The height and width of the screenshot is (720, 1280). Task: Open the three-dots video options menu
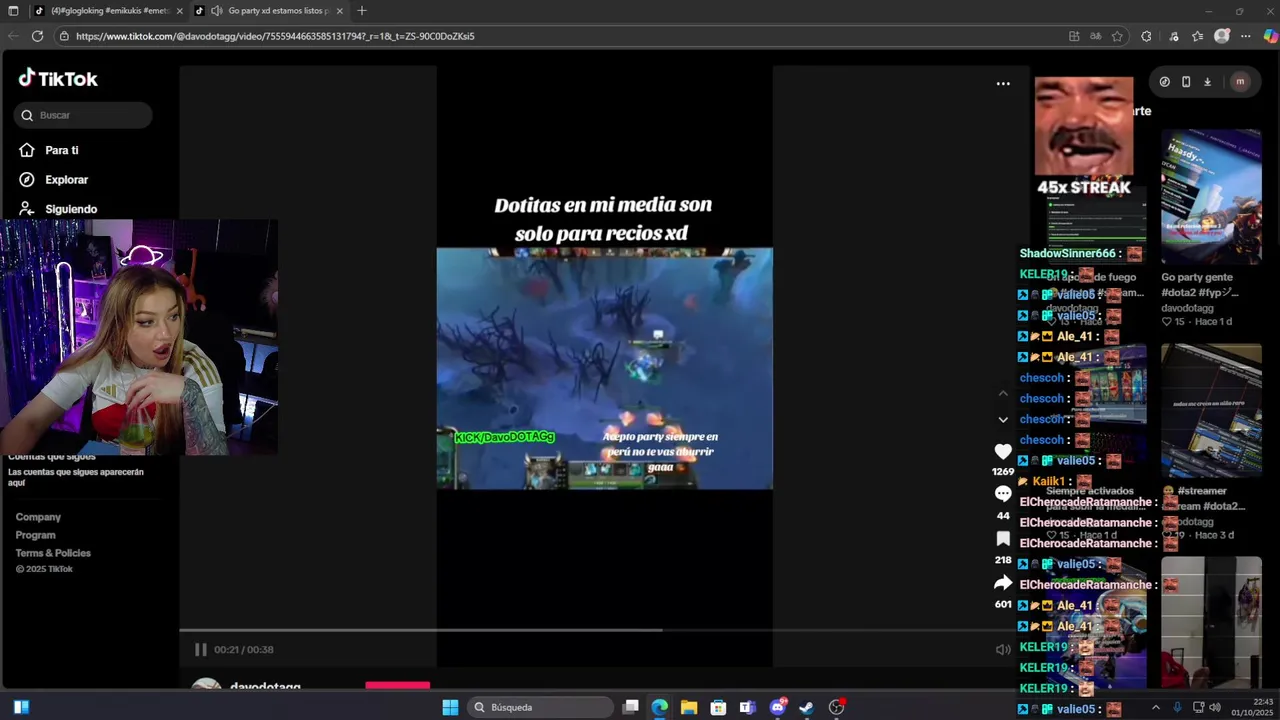[1003, 83]
